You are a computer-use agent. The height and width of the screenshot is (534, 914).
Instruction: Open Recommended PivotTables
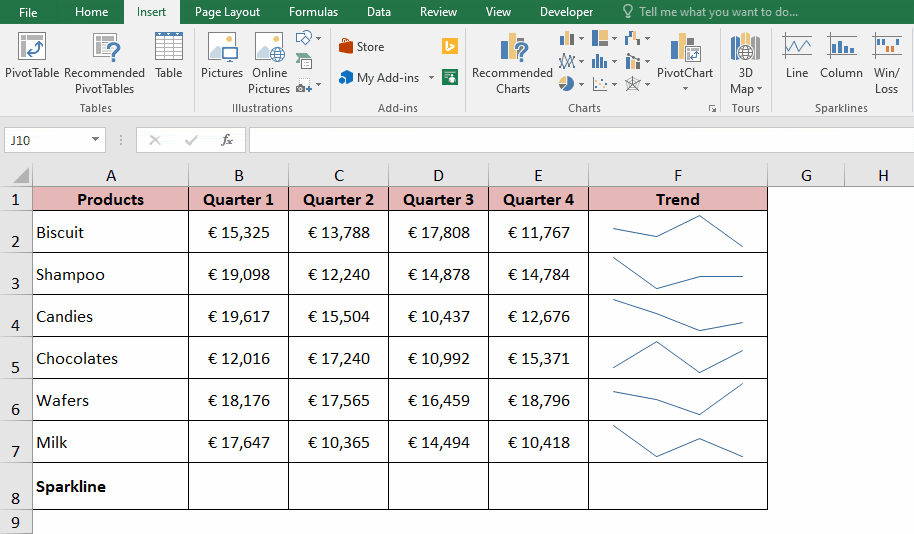(x=105, y=64)
